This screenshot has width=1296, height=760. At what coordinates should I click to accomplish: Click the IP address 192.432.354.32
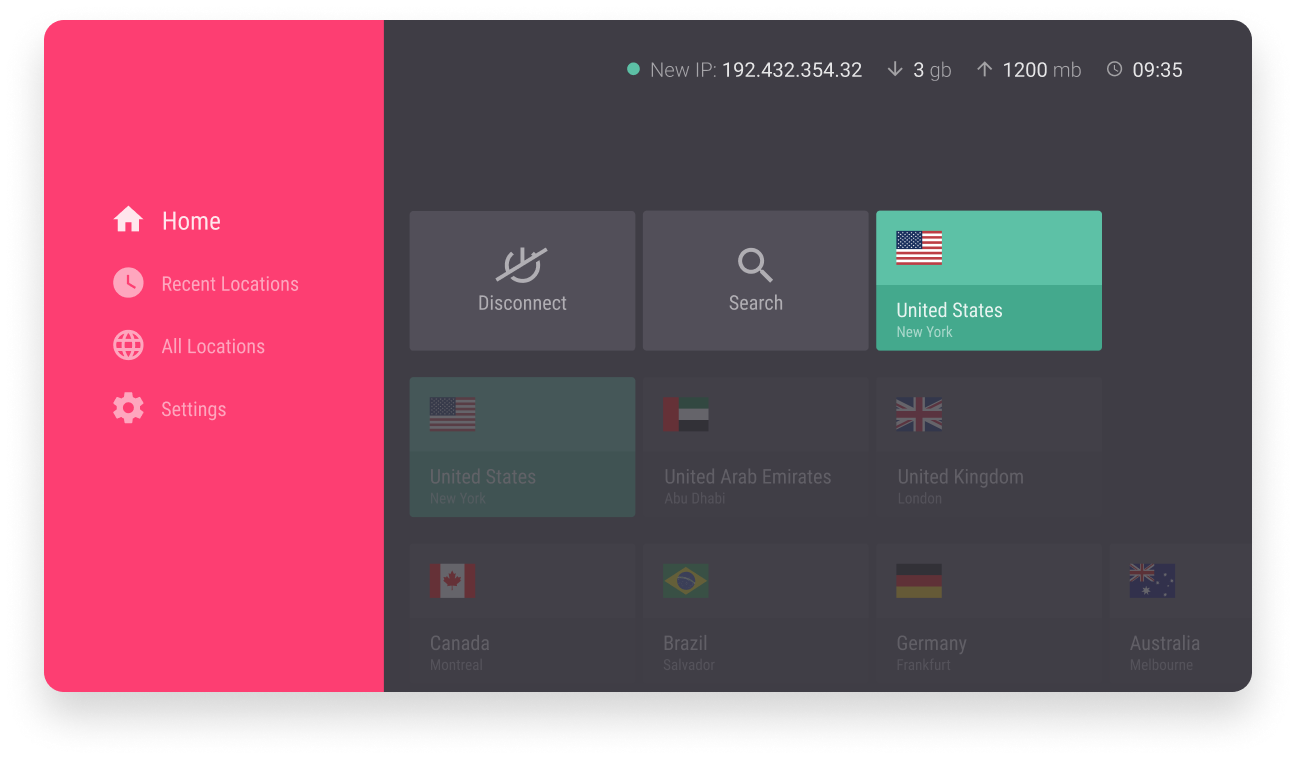pos(792,70)
